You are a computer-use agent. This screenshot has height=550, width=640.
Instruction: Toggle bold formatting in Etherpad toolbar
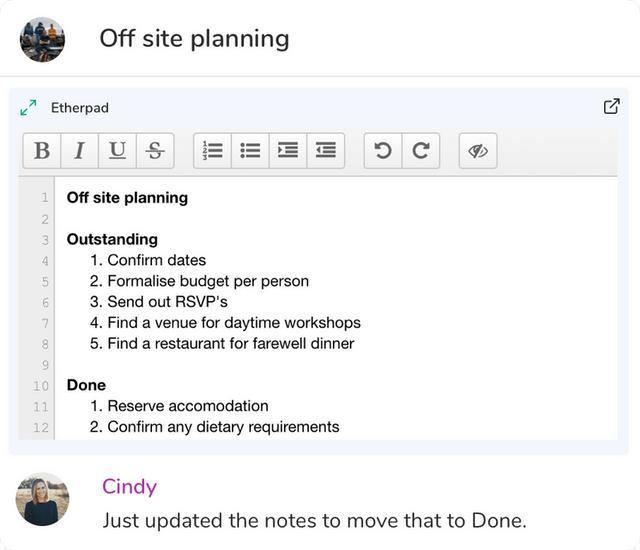(x=42, y=150)
